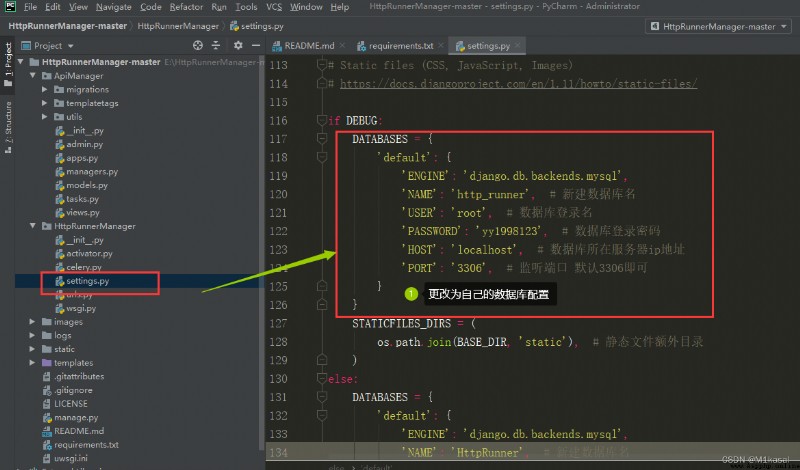The image size is (800, 470).
Task: Select LICENSE file
Action: pyautogui.click(x=65, y=404)
